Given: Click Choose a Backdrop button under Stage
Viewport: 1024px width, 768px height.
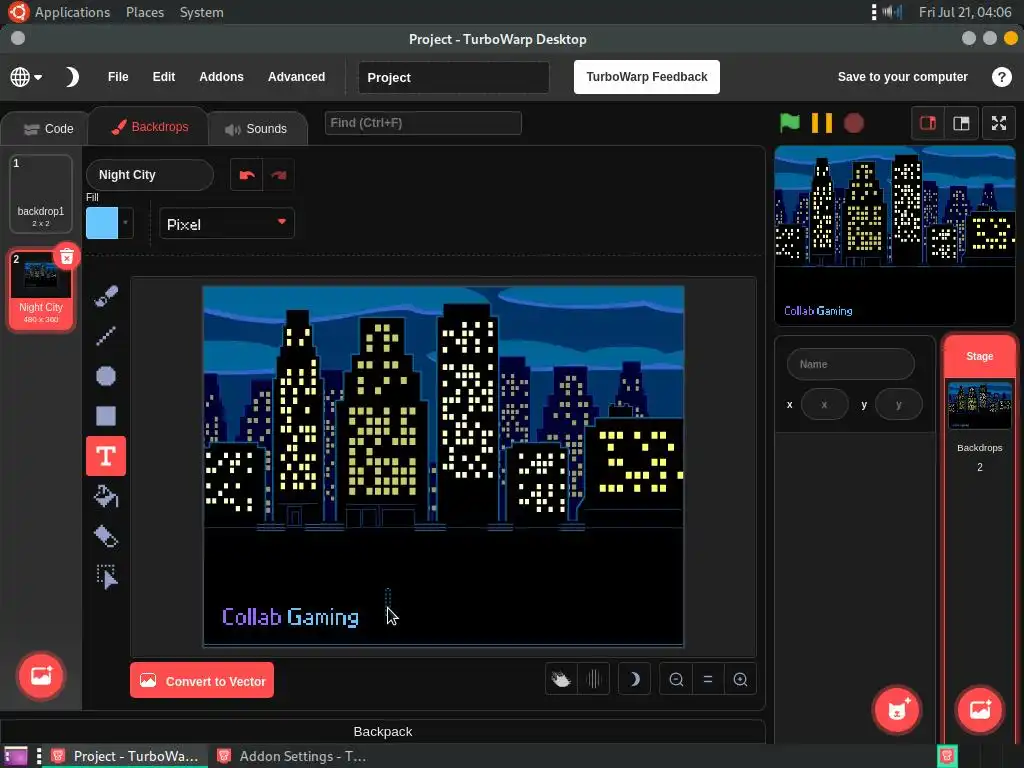Looking at the screenshot, I should 980,709.
